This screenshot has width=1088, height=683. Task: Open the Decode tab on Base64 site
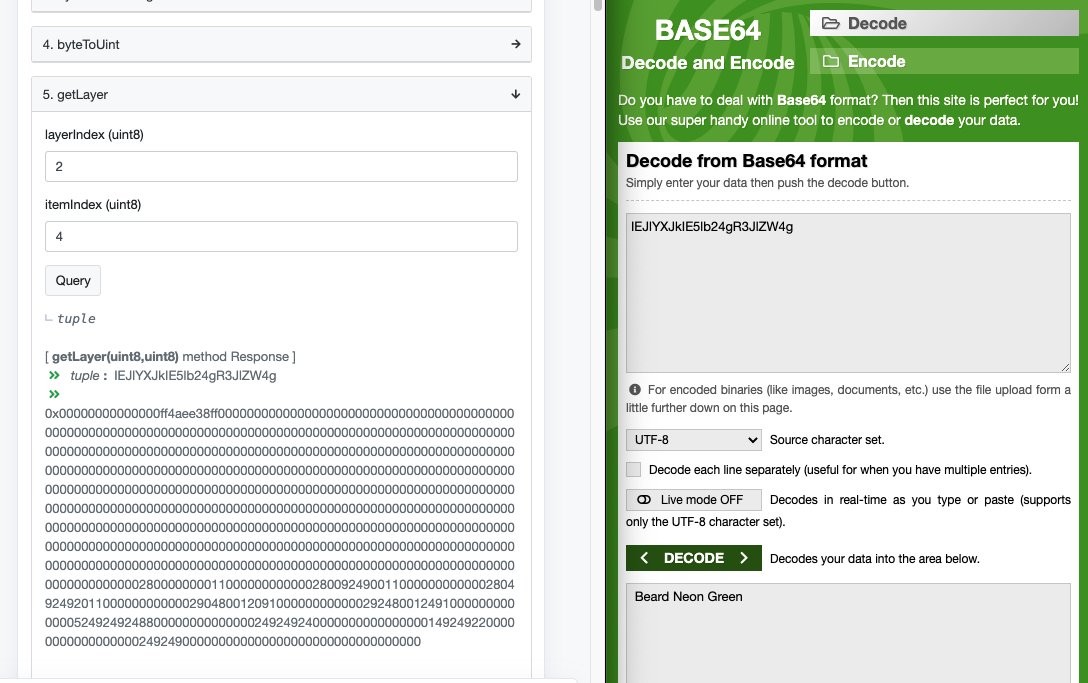(944, 24)
